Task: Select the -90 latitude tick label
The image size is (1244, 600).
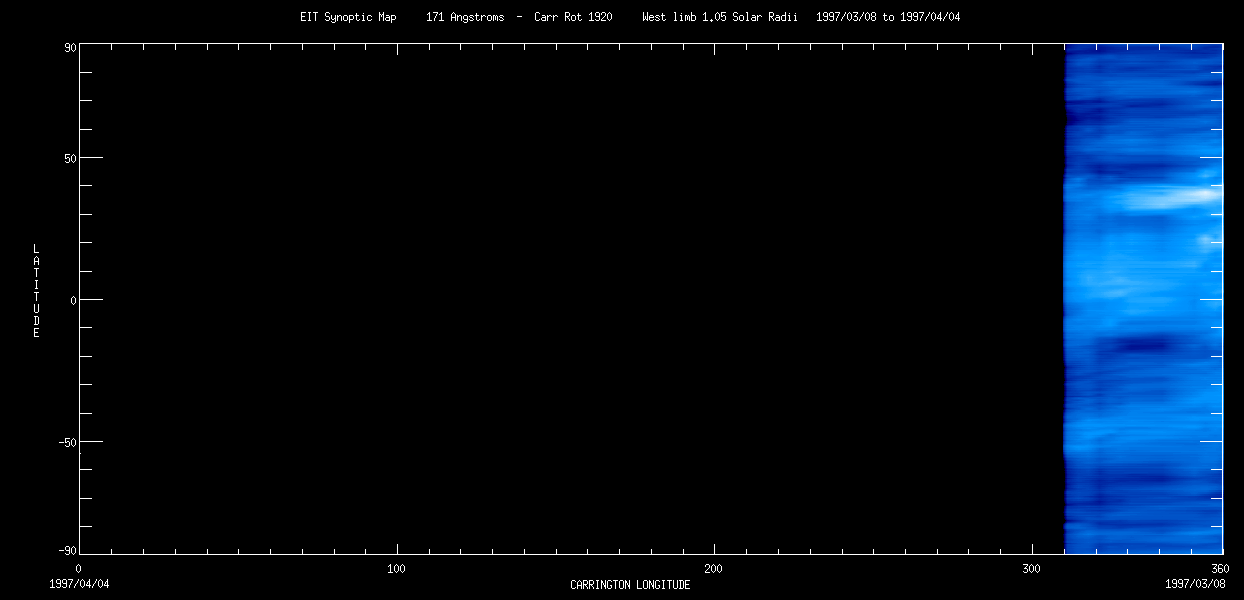Action: [69, 551]
